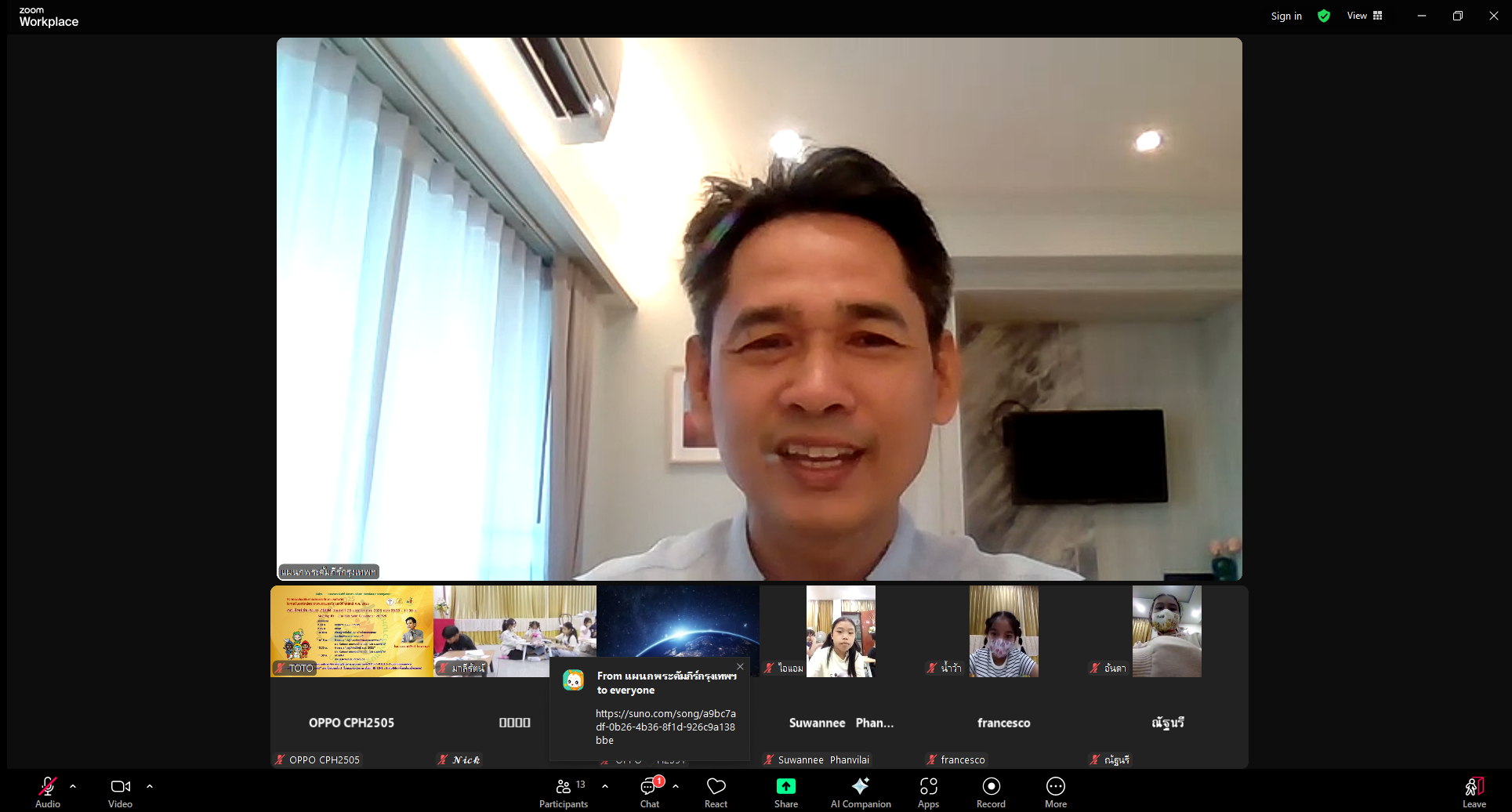Viewport: 1512px width, 812px height.
Task: Select TOTO participant thumbnail
Action: point(352,632)
